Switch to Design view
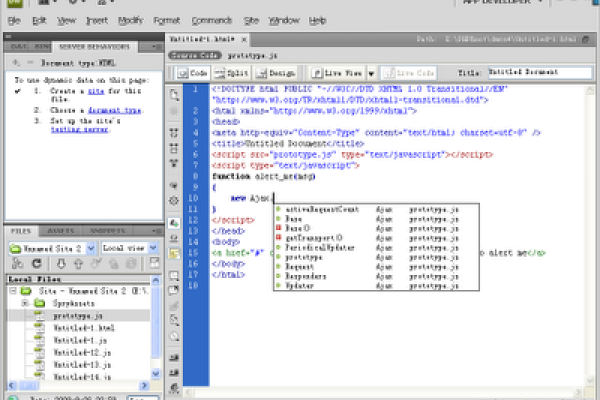The height and width of the screenshot is (400, 600). [276, 73]
